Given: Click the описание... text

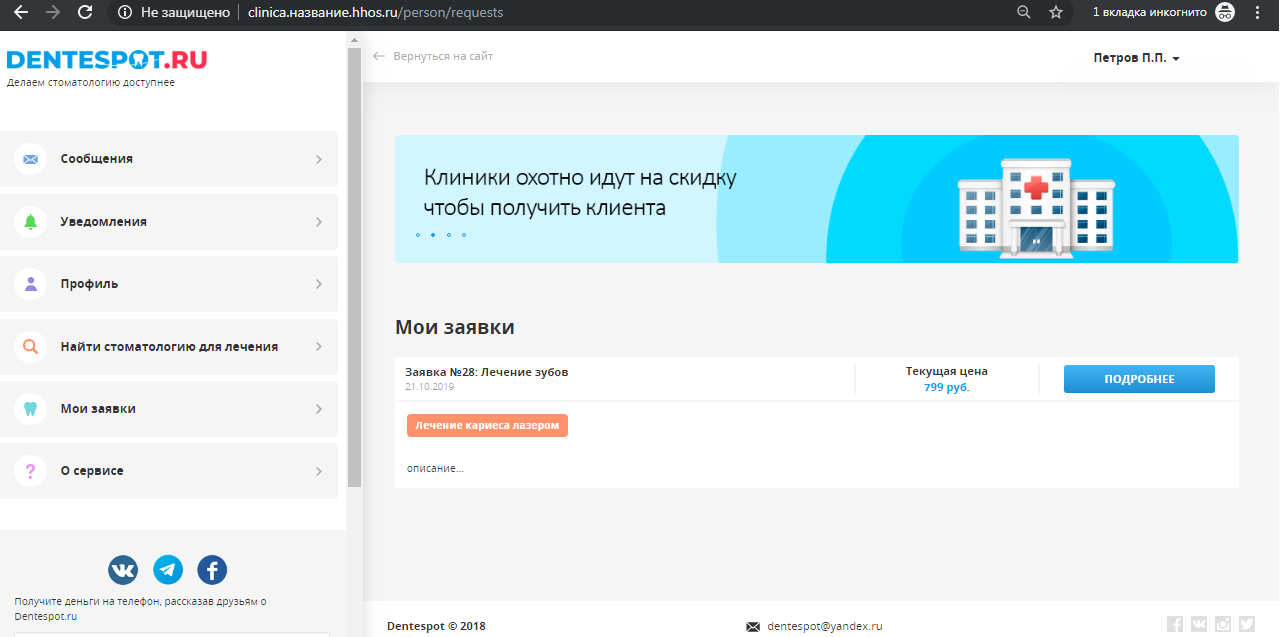Looking at the screenshot, I should [x=435, y=468].
